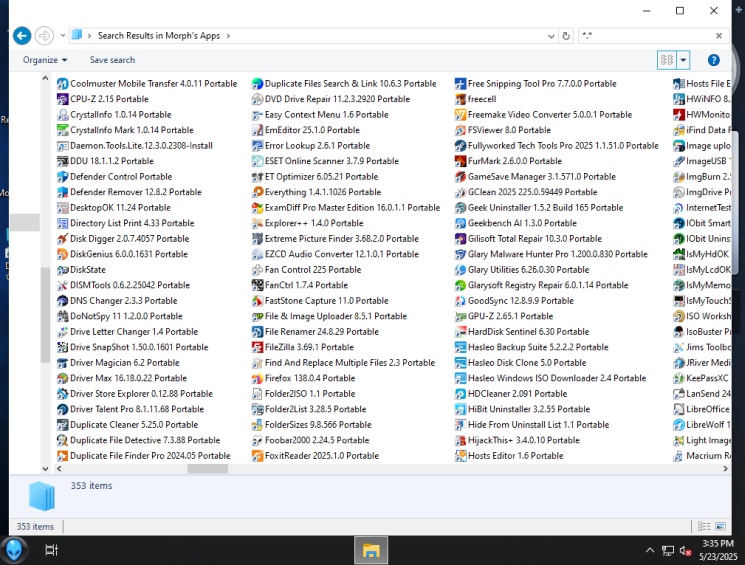Image resolution: width=745 pixels, height=565 pixels.
Task: Select the DNS Changer 2.3.3 icon
Action: click(x=62, y=301)
